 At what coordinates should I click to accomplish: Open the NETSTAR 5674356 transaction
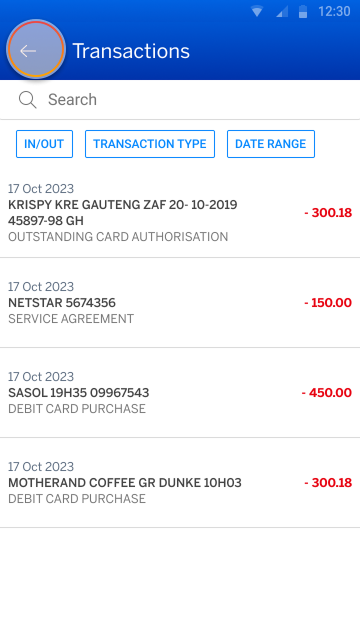tap(180, 303)
